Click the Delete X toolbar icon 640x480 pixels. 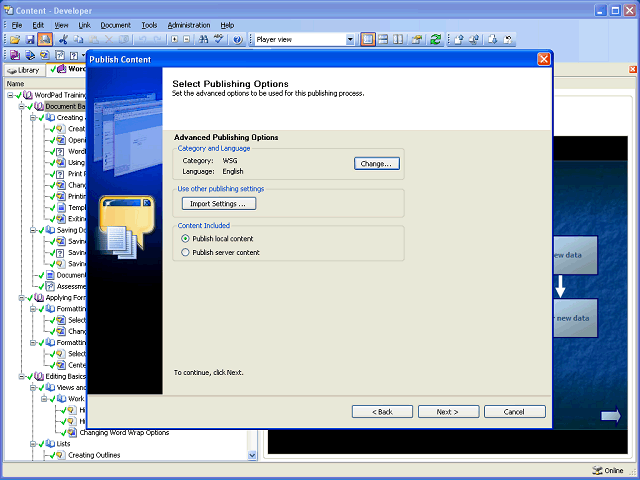click(109, 40)
